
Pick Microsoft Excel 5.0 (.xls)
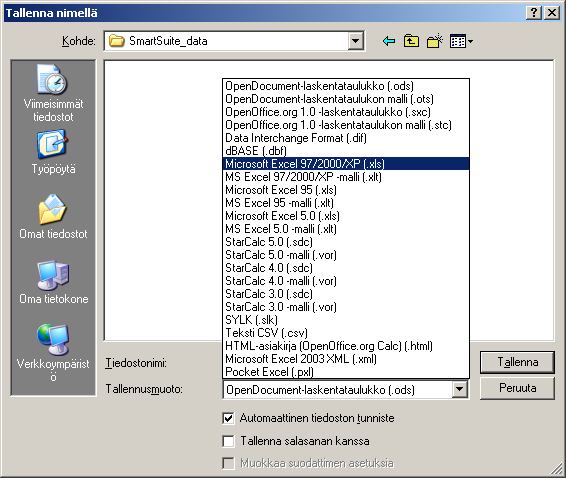[346, 216]
